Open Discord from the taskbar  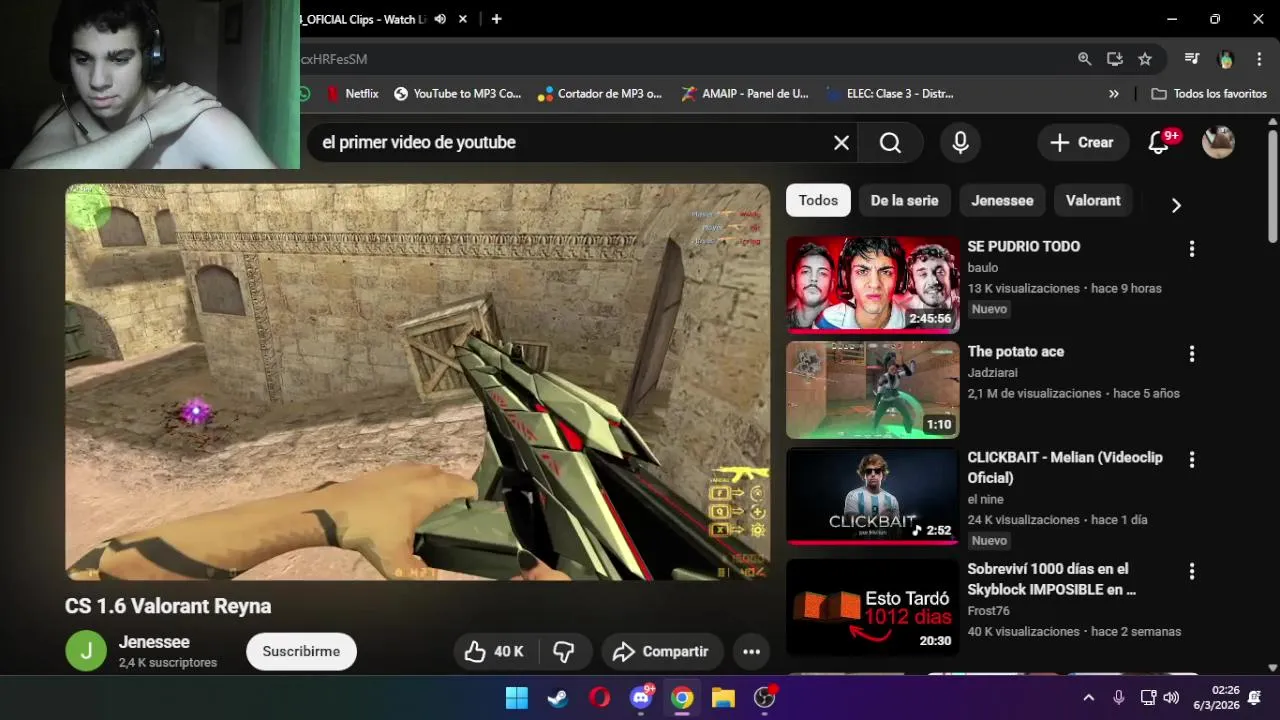click(641, 698)
